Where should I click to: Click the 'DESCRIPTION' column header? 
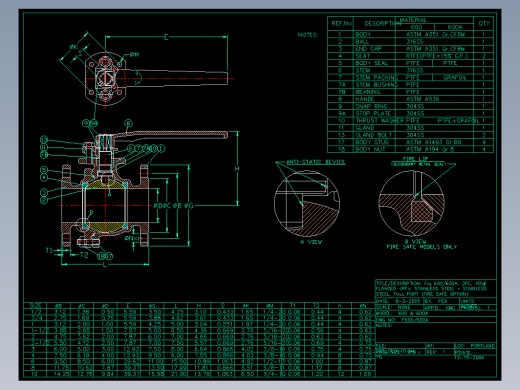click(x=383, y=24)
